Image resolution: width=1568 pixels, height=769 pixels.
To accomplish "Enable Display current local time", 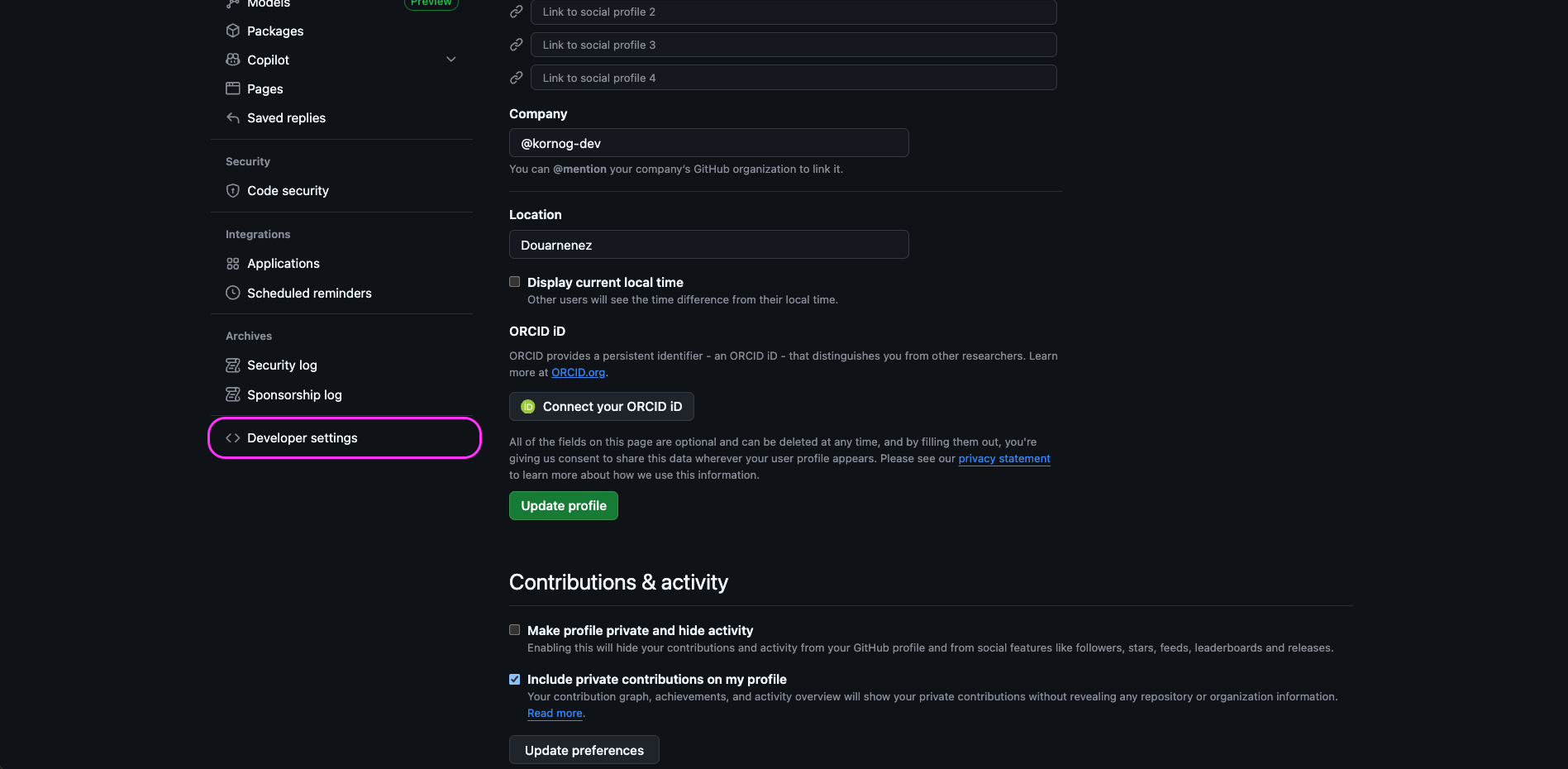I will (514, 281).
